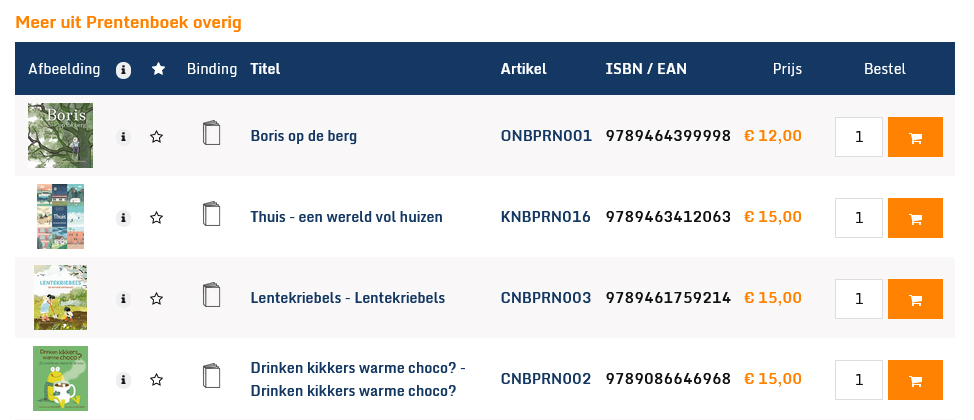The width and height of the screenshot is (974, 420).
Task: Favorite Boris op de berg with star
Action: pyautogui.click(x=157, y=137)
